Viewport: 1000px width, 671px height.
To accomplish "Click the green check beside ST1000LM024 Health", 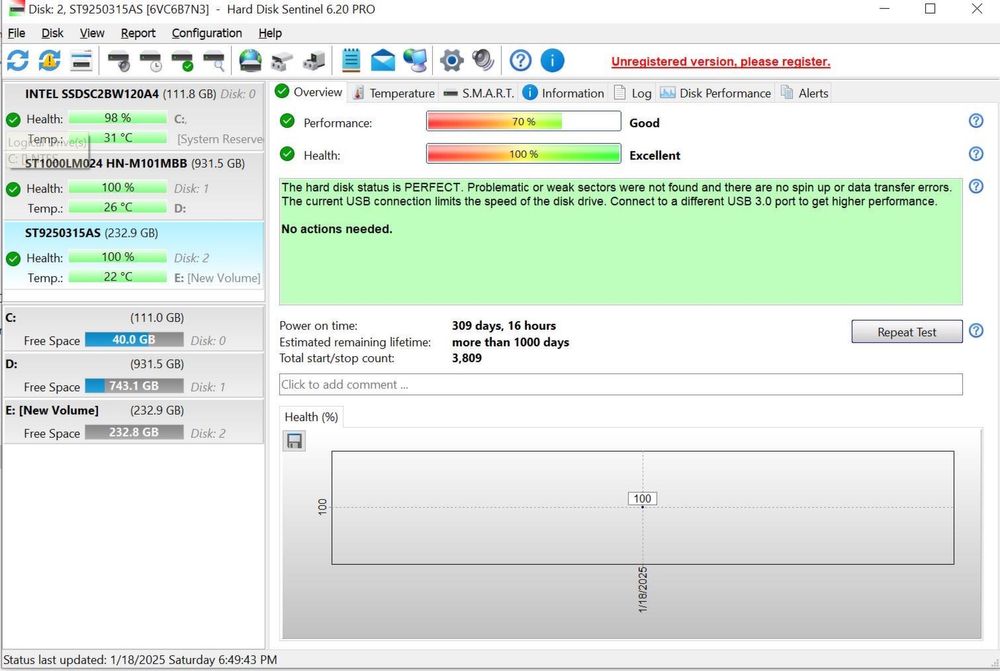I will click(13, 189).
